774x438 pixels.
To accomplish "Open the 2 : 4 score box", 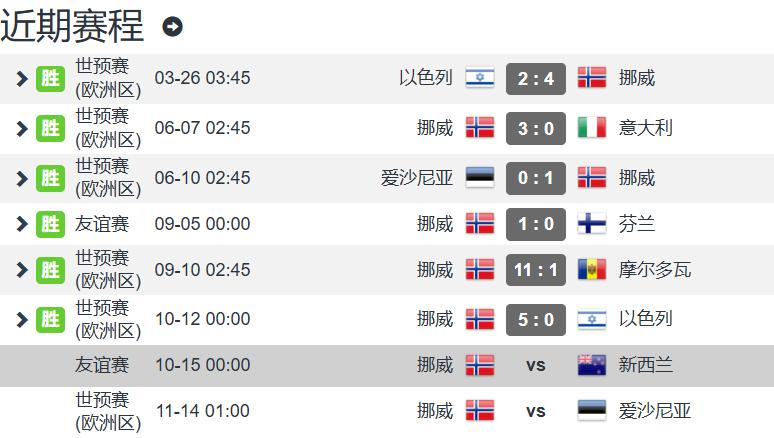I will (x=536, y=78).
